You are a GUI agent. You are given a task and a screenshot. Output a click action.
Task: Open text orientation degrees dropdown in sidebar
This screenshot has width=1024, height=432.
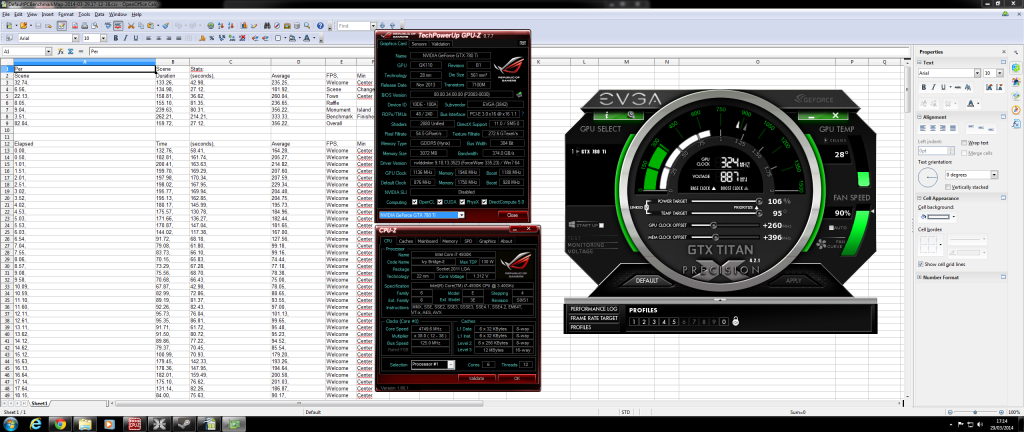995,175
